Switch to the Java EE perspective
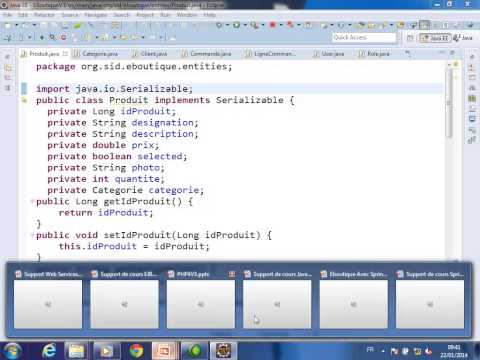The width and height of the screenshot is (480, 360). (x=435, y=38)
